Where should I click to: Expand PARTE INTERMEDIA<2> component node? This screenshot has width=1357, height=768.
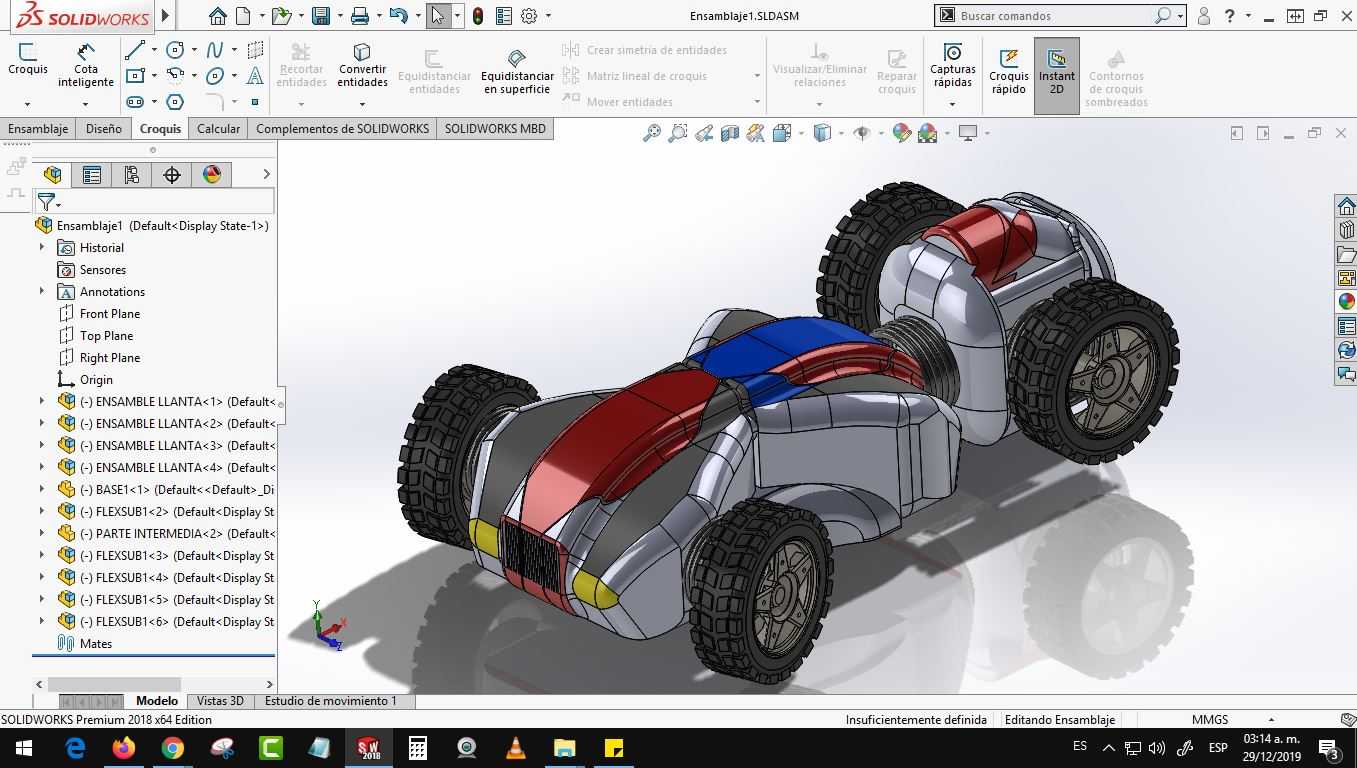[42, 533]
